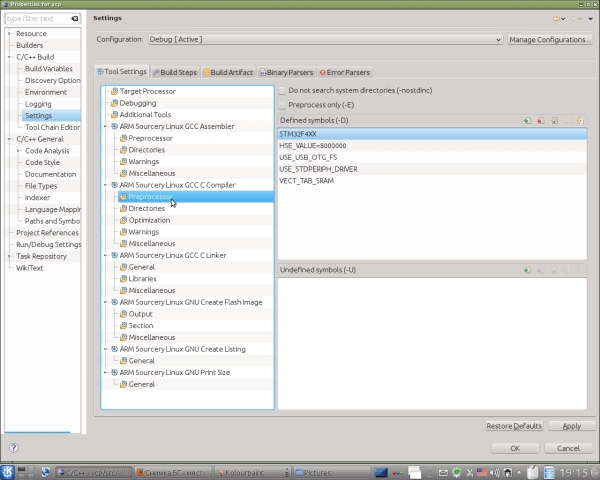Select the USE_USB_OTG_FS symbol
This screenshot has width=600, height=480.
[x=432, y=157]
